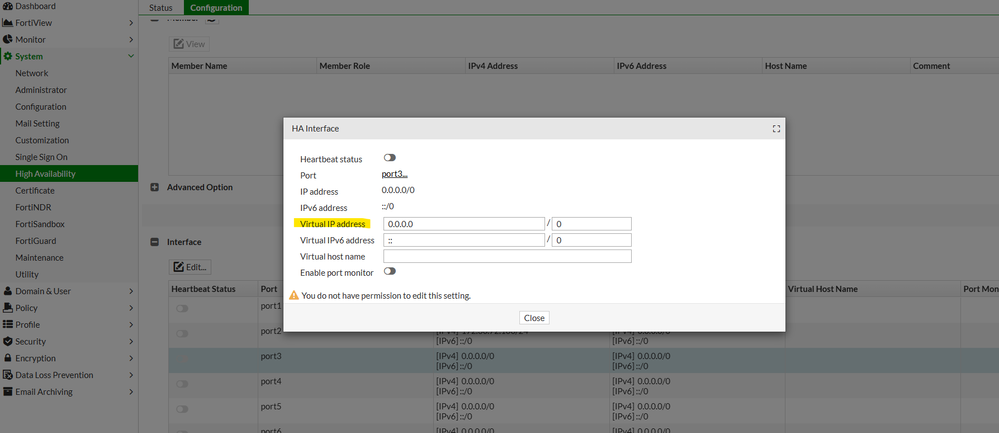The image size is (999, 433).
Task: Expand the FortiView menu chevron
Action: tap(131, 23)
